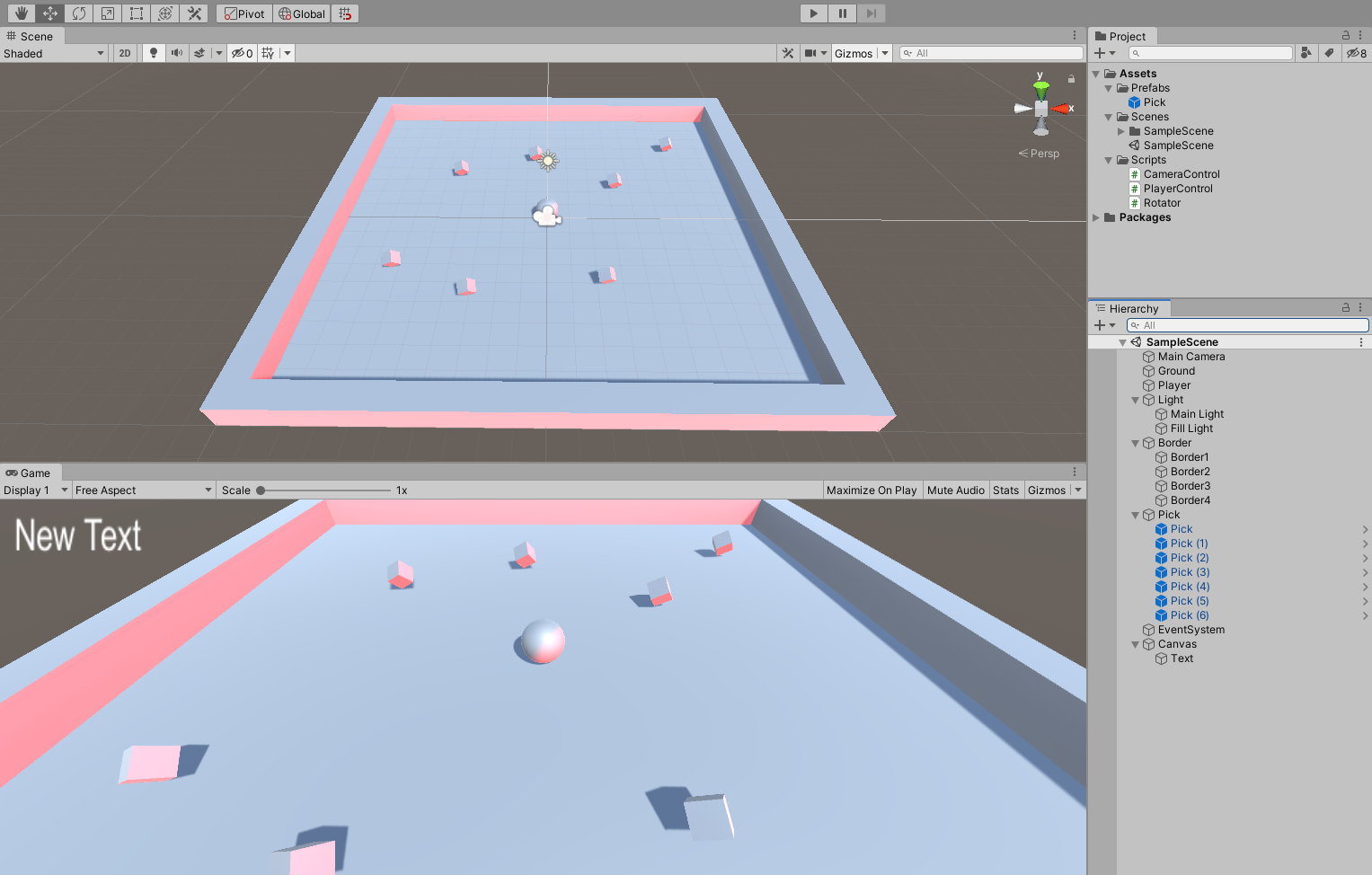
Task: Search by label in Project
Action: [x=1329, y=53]
